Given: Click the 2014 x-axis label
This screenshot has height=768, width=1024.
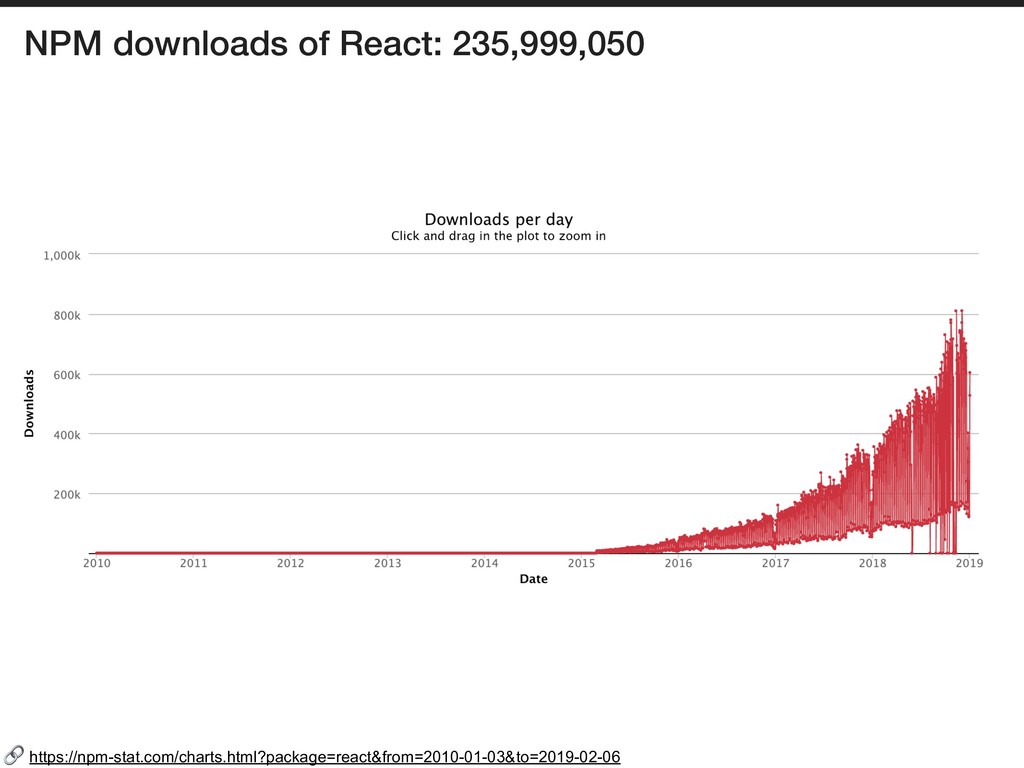Looking at the screenshot, I should coord(485,563).
